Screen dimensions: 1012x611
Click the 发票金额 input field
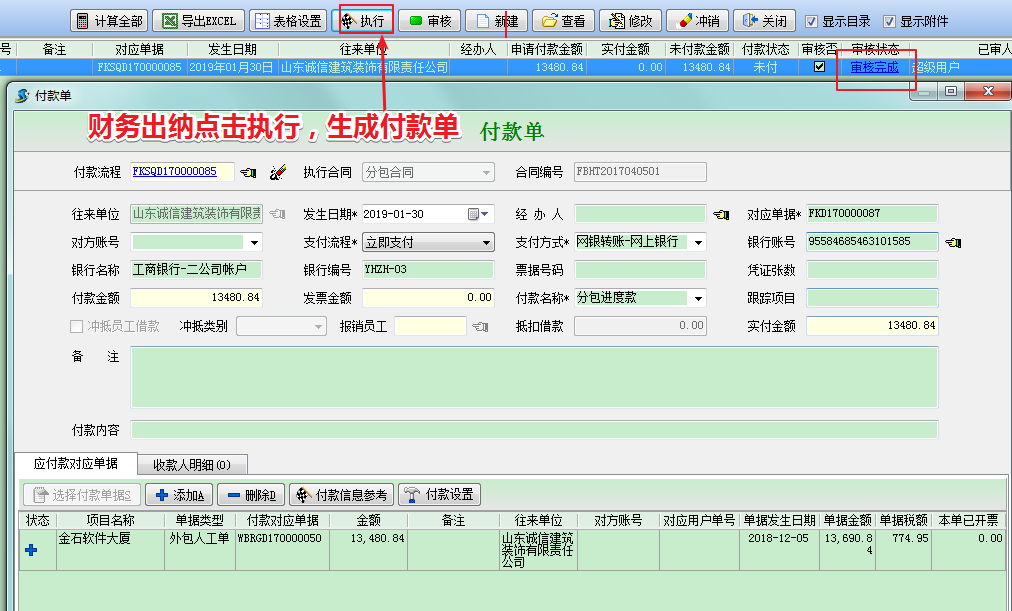pos(428,297)
